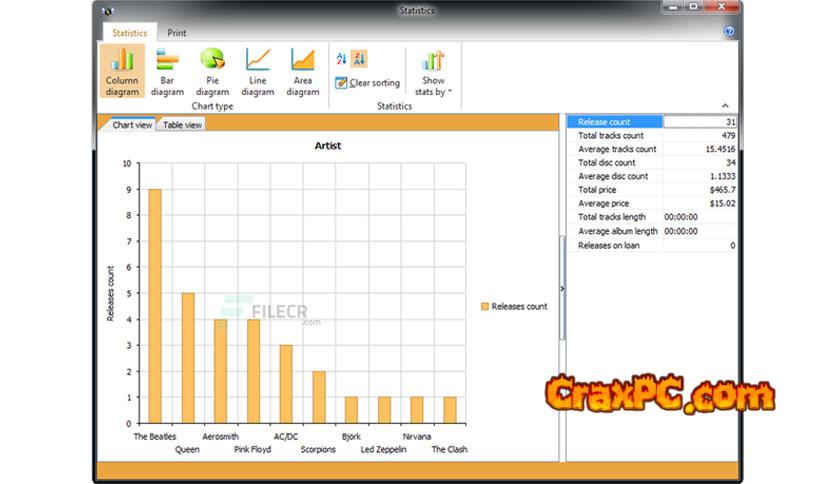Click the Artist chart title
This screenshot has width=836, height=484.
pyautogui.click(x=327, y=146)
